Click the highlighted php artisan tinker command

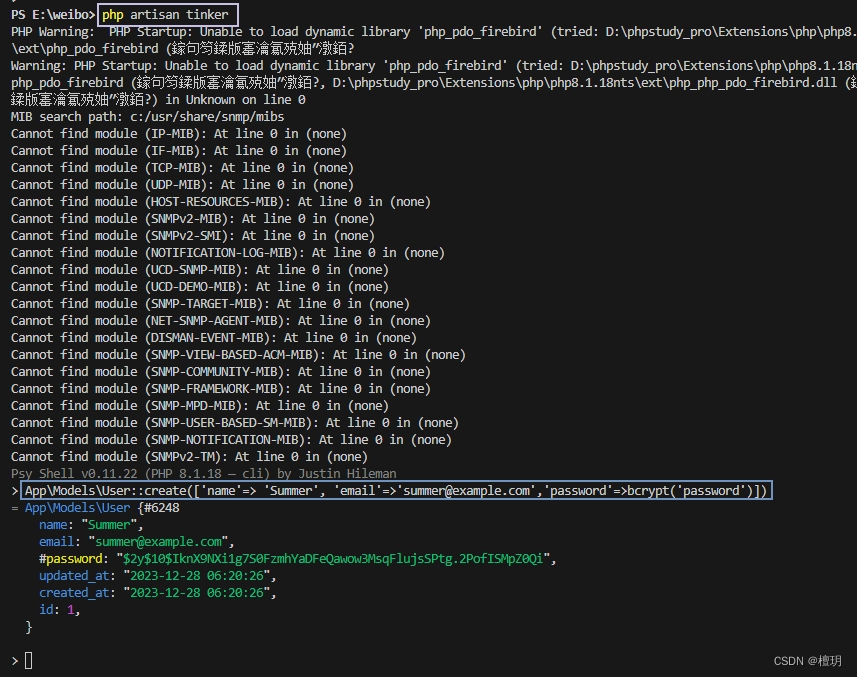(x=166, y=14)
